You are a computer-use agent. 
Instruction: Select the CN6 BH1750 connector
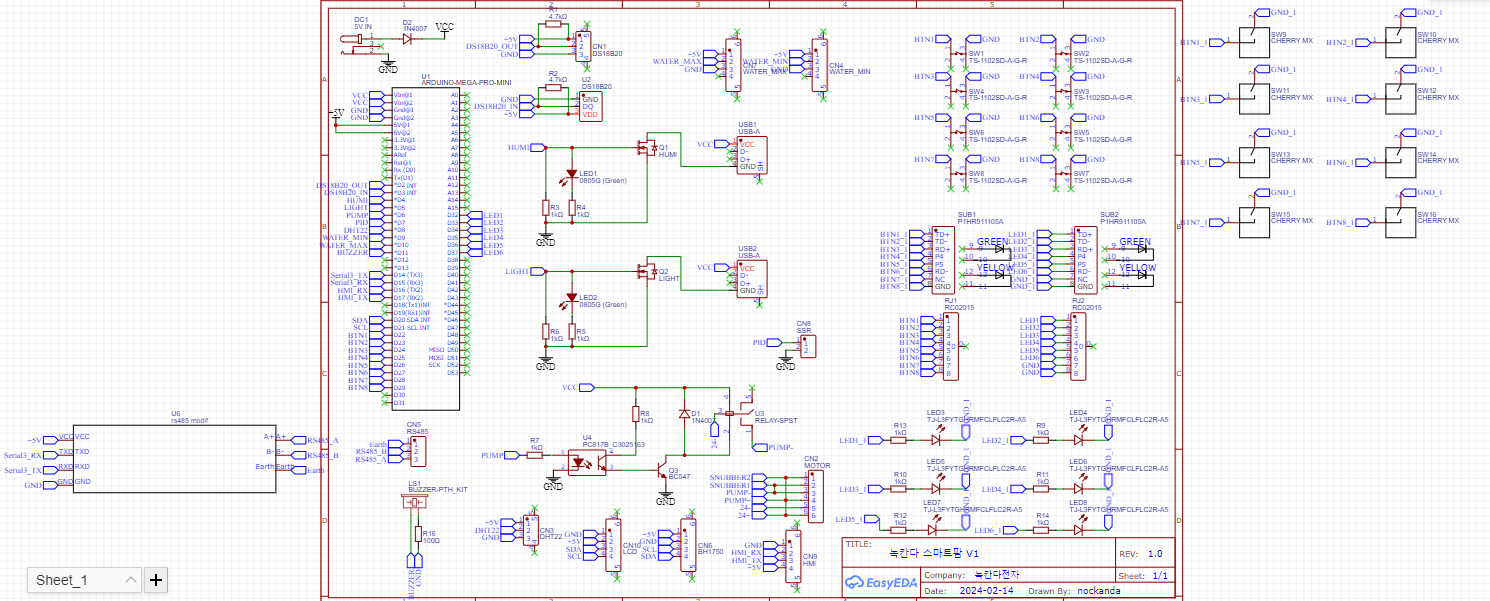coord(687,545)
